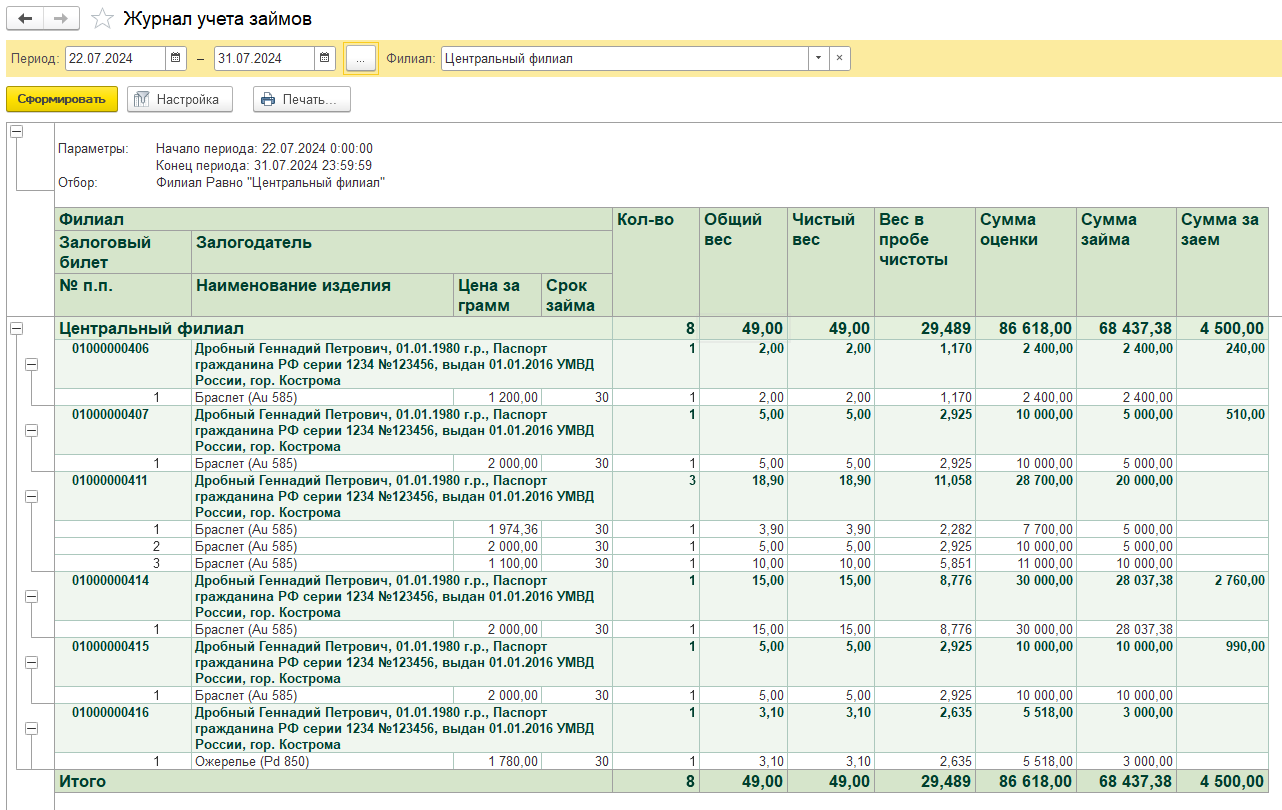Collapse the Центральный филиал group
This screenshot has width=1282, height=810.
point(16,328)
